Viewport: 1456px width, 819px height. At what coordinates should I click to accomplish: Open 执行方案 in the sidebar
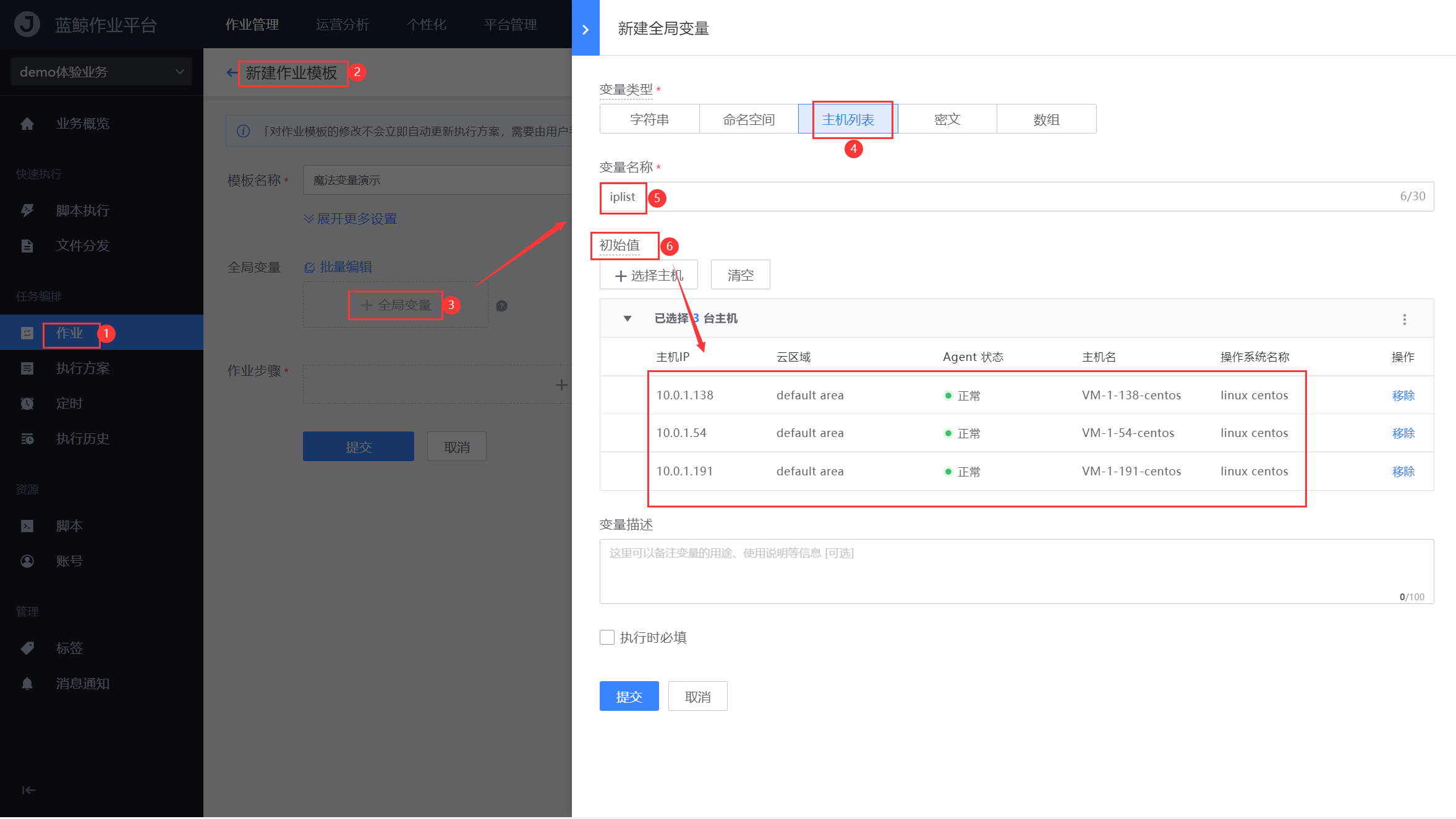83,368
